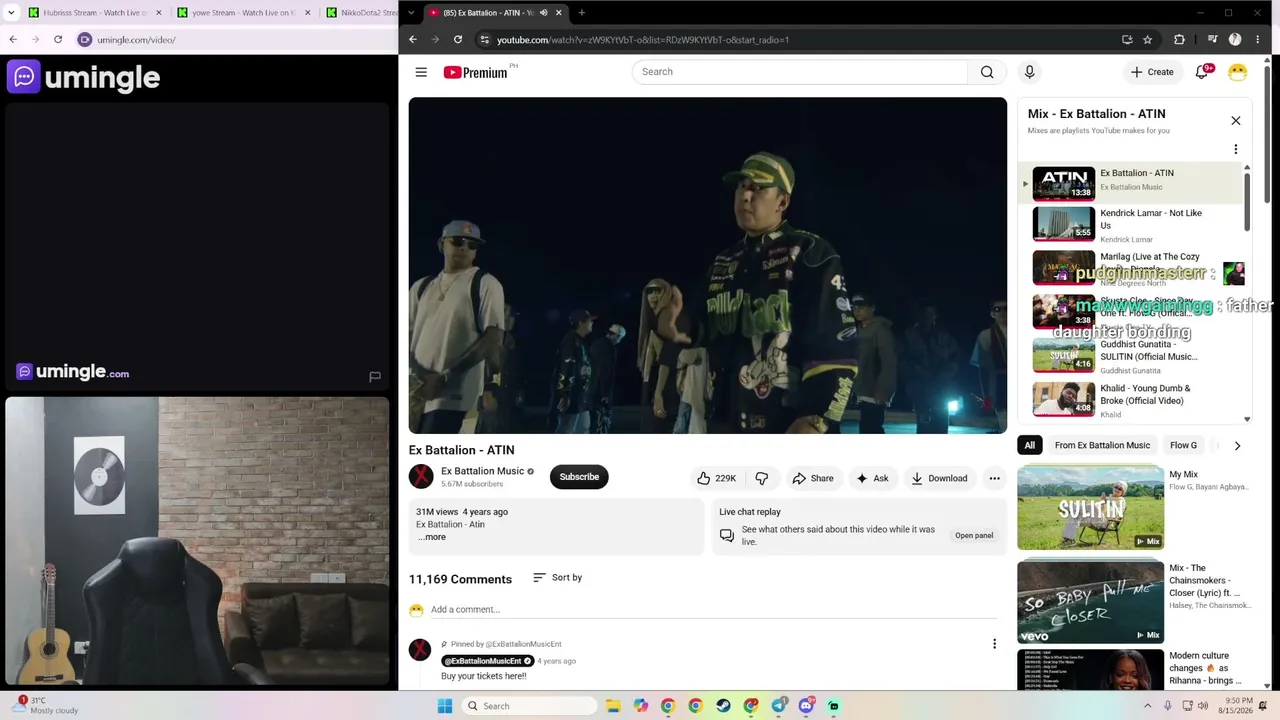This screenshot has width=1280, height=720.
Task: Close the yowe Stream tab
Action: click(306, 13)
